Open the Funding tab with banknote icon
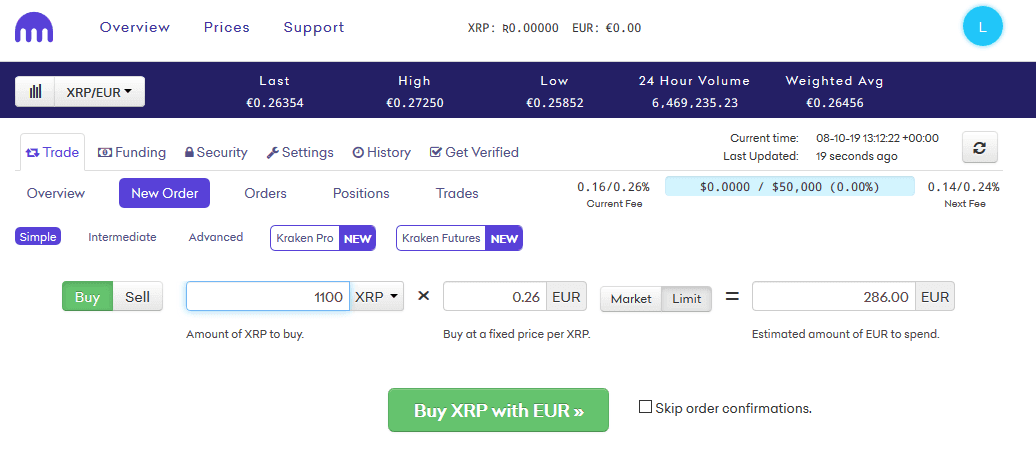 pos(132,153)
